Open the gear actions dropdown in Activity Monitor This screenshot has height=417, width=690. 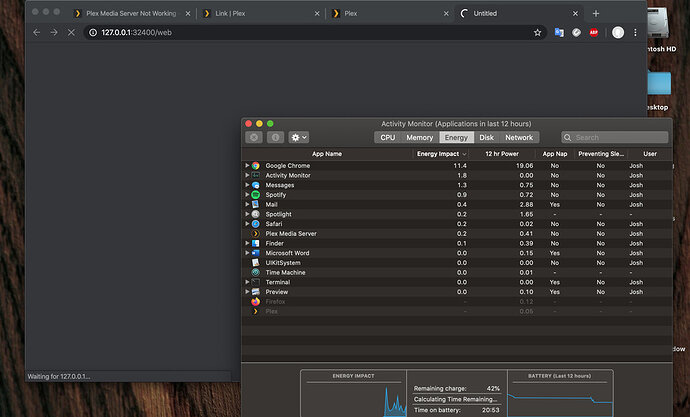click(299, 137)
